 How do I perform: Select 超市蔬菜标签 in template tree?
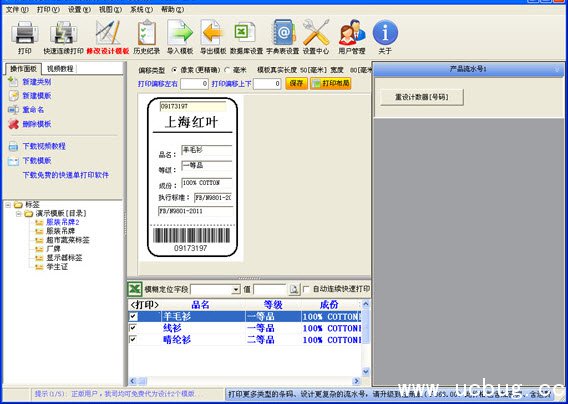pyautogui.click(x=67, y=240)
